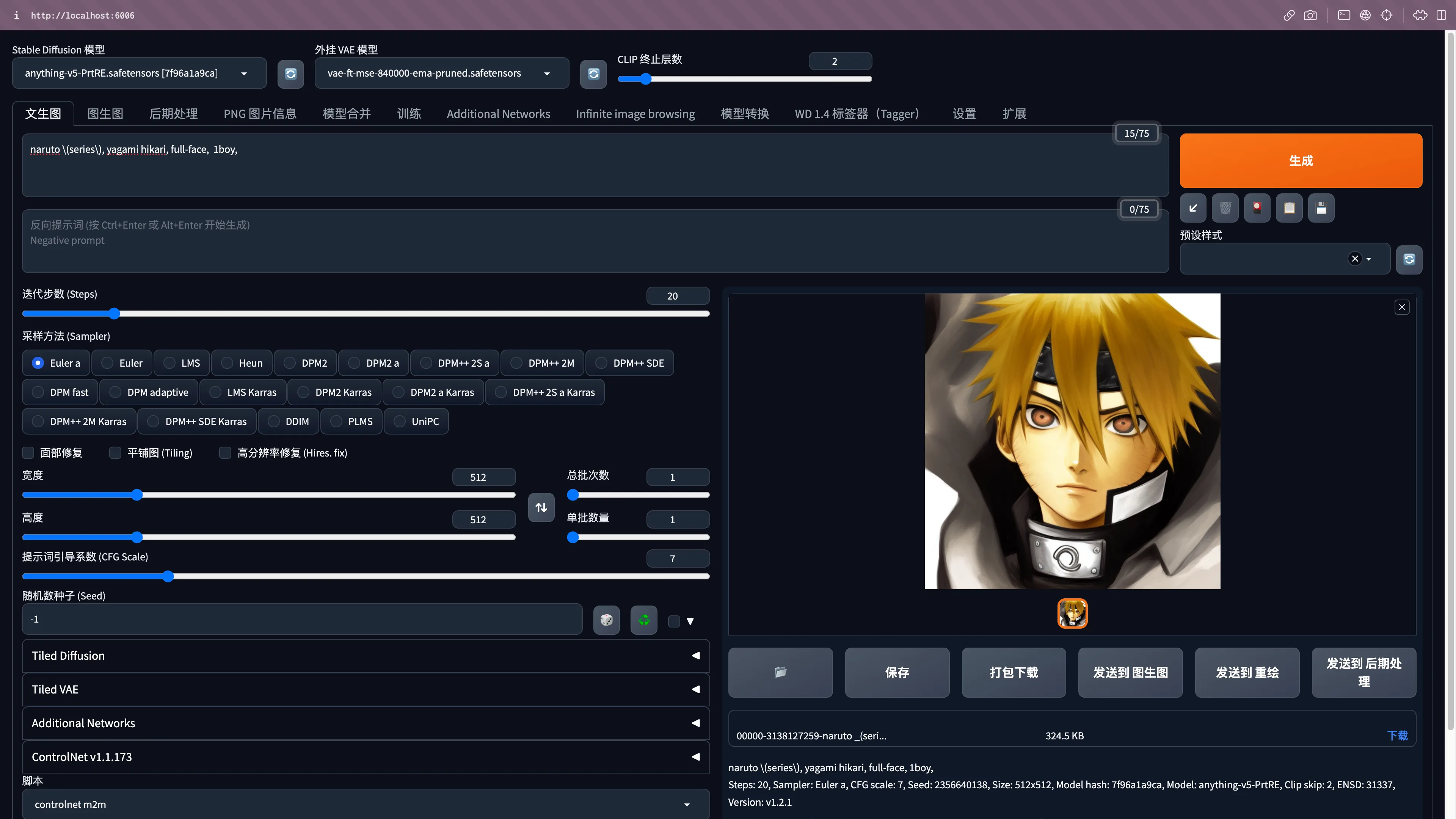Image resolution: width=1456 pixels, height=819 pixels.
Task: Click the camera screenshot icon in top bar
Action: point(1310,15)
